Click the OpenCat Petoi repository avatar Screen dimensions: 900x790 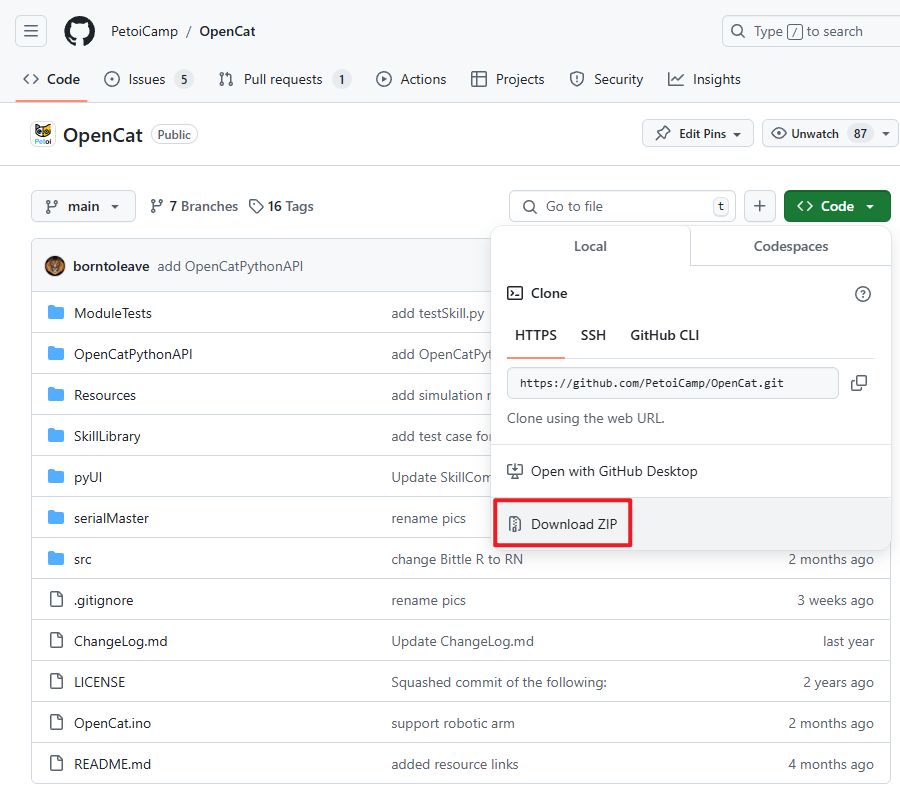pos(43,134)
